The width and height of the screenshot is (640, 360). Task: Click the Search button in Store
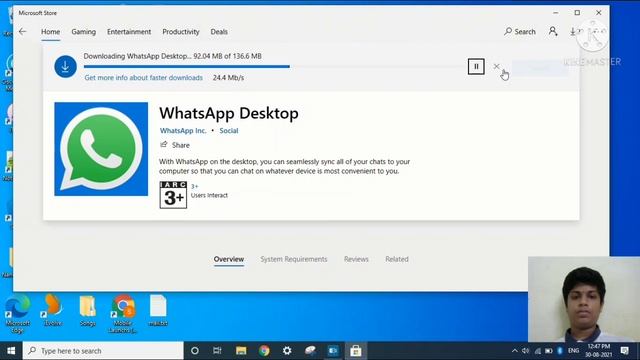(520, 31)
